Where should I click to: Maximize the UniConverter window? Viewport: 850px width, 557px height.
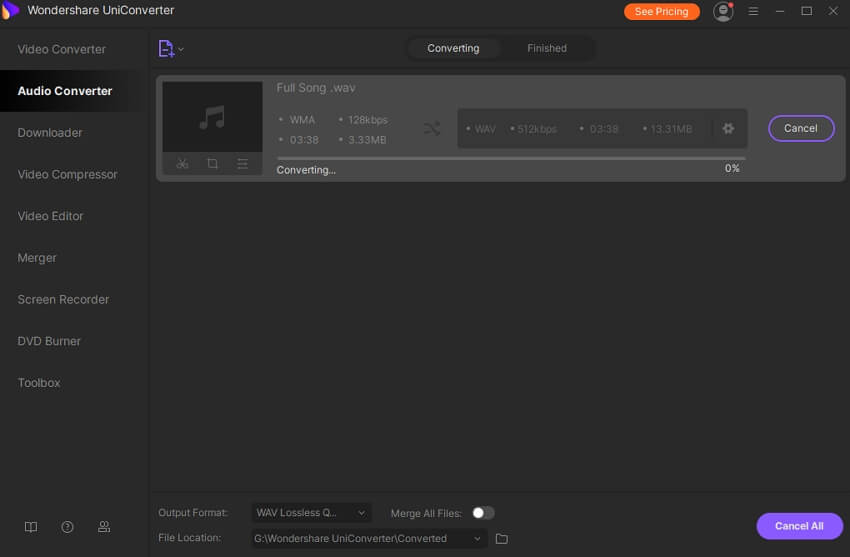point(807,11)
